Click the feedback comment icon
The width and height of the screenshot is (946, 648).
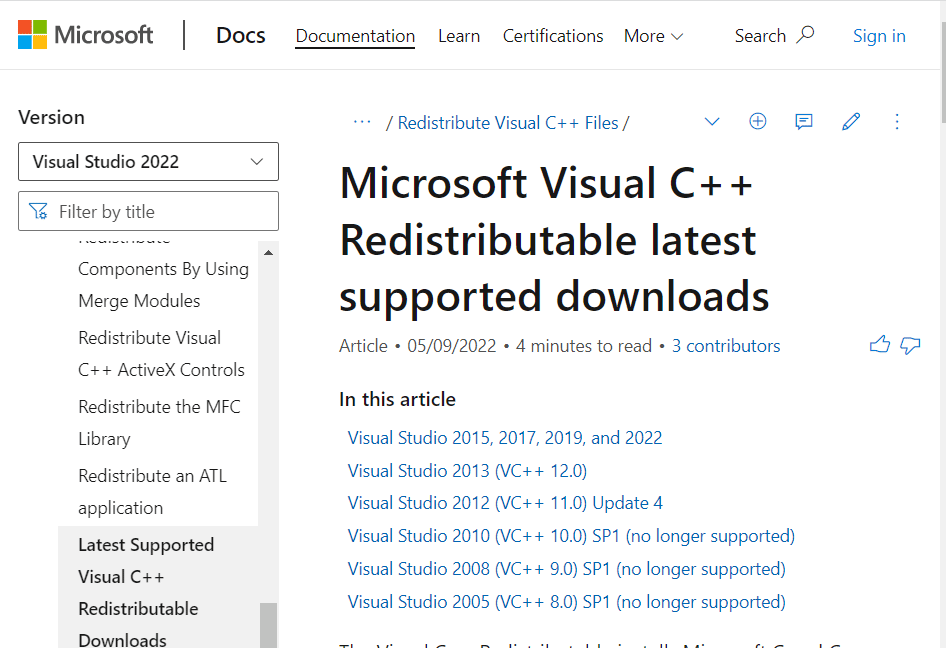pyautogui.click(x=804, y=122)
